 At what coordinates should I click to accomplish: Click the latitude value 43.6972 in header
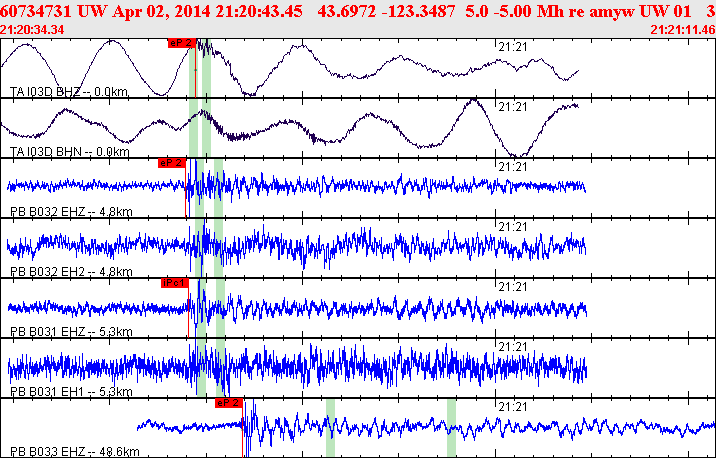[347, 11]
